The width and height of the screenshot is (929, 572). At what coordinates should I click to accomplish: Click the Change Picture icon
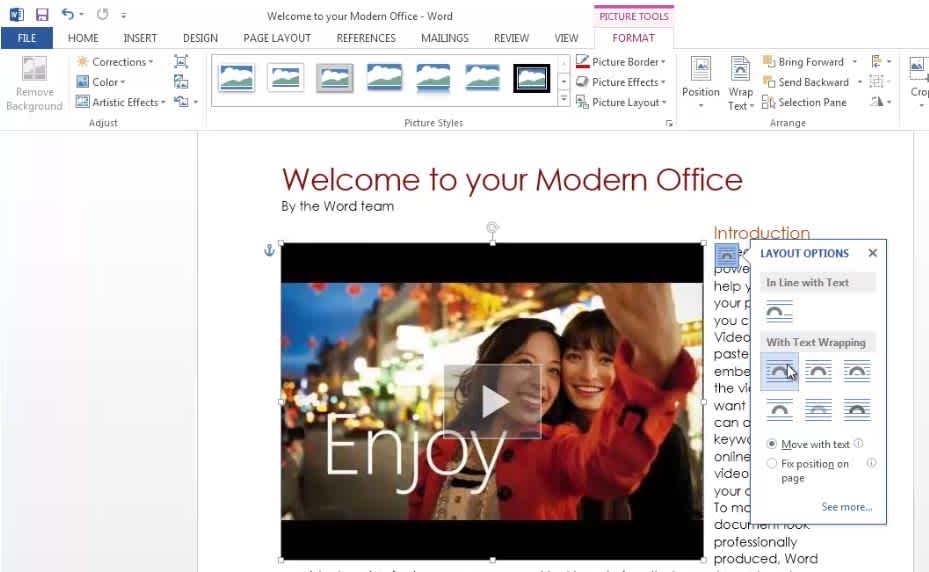point(181,82)
